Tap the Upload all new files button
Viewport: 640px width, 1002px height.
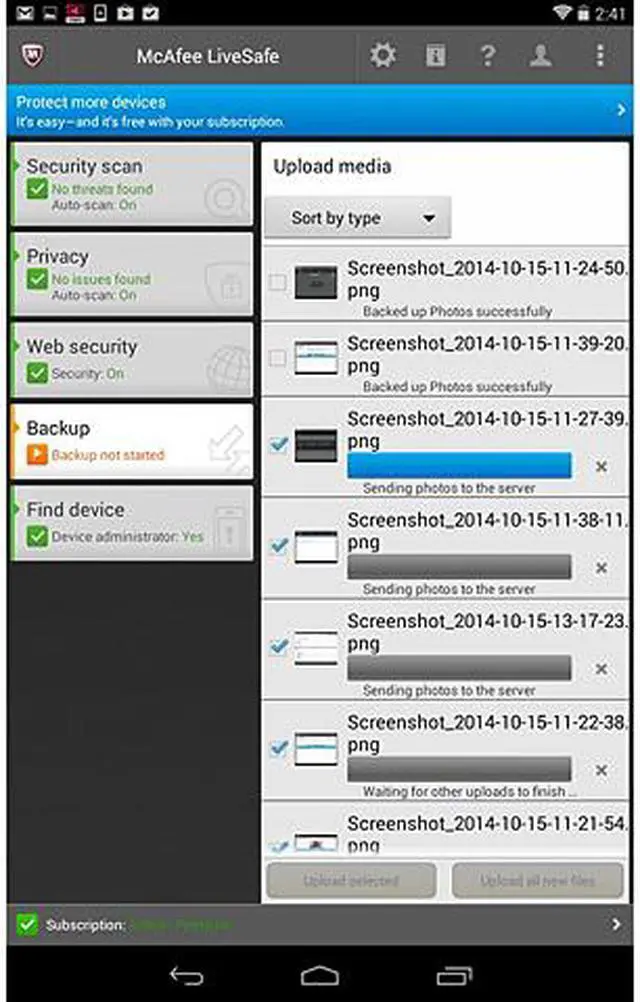click(x=537, y=881)
